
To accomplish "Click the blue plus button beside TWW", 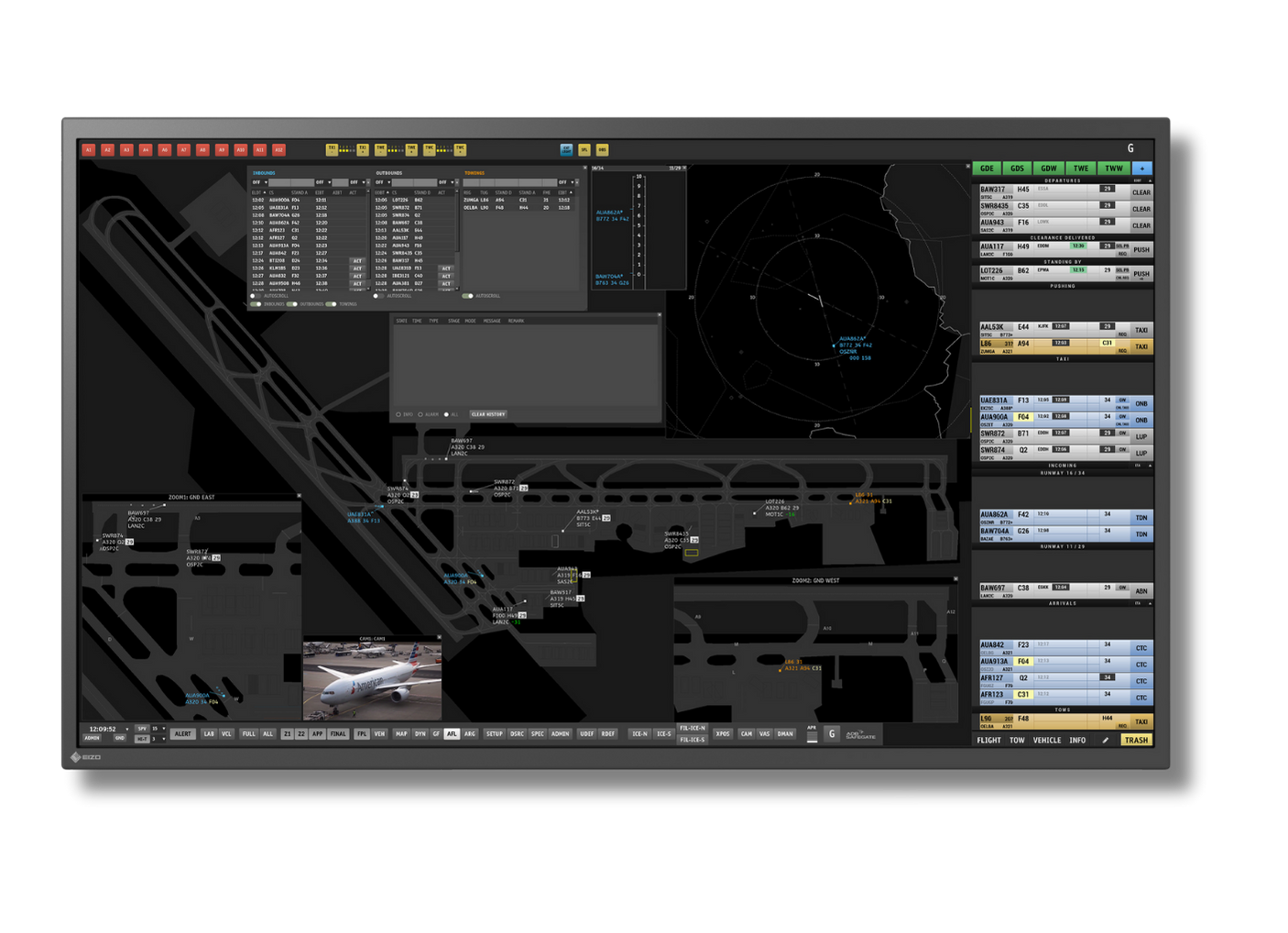I will click(x=1141, y=169).
